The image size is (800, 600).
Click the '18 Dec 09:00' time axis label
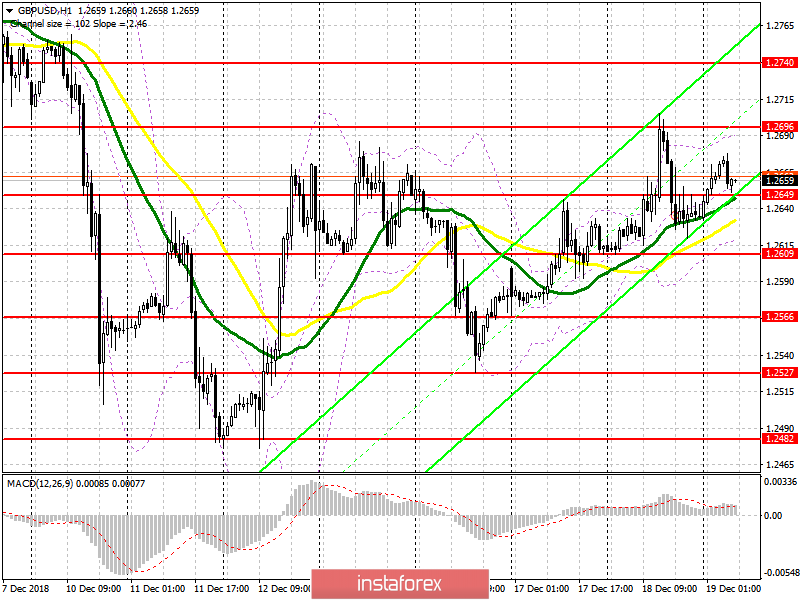coord(669,588)
